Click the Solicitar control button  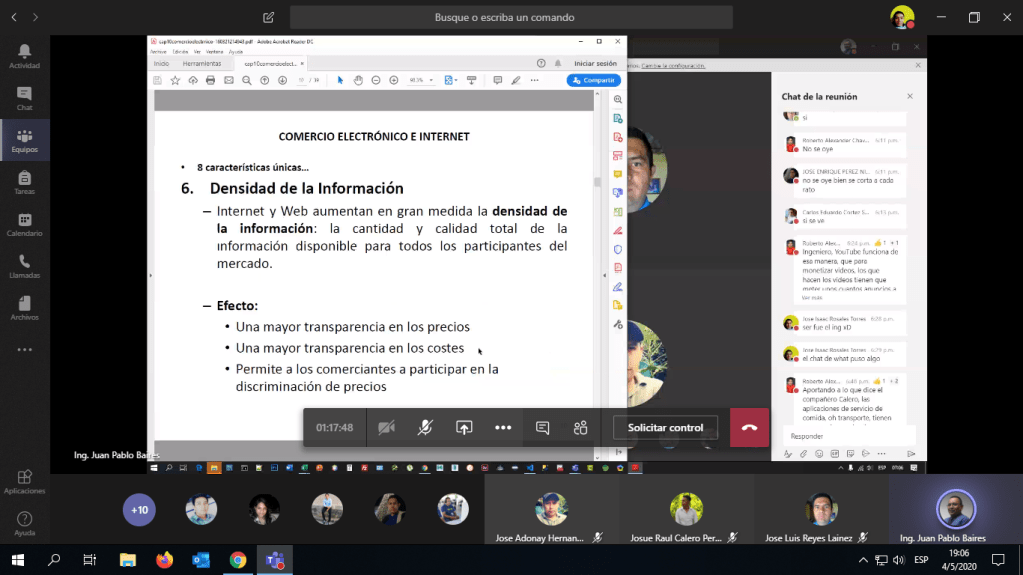(665, 427)
